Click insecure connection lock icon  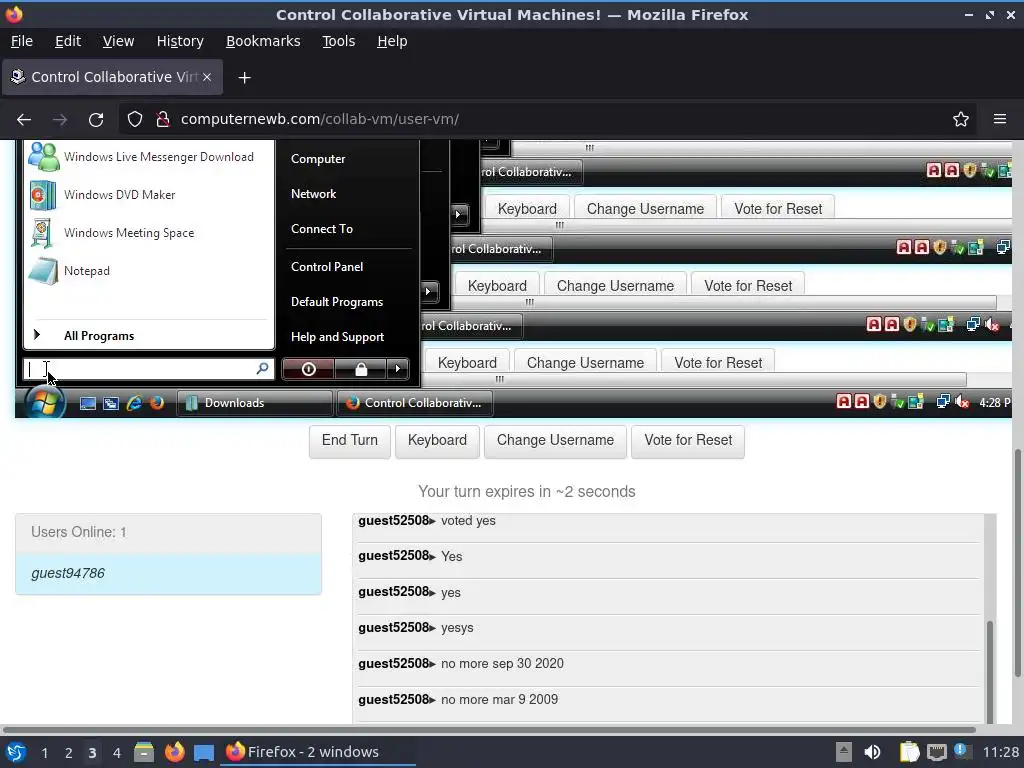click(x=163, y=119)
